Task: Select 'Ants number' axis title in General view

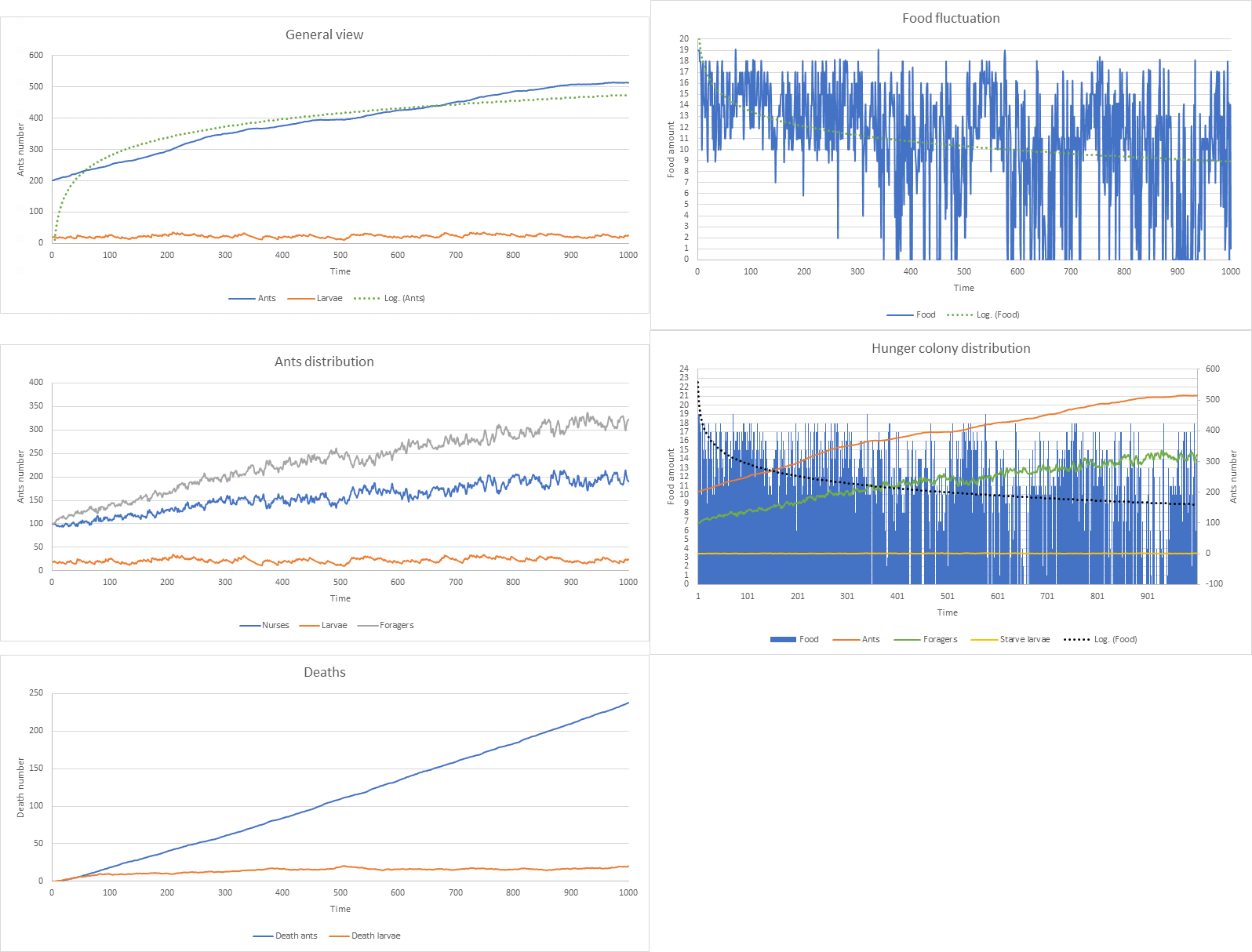Action: point(21,149)
